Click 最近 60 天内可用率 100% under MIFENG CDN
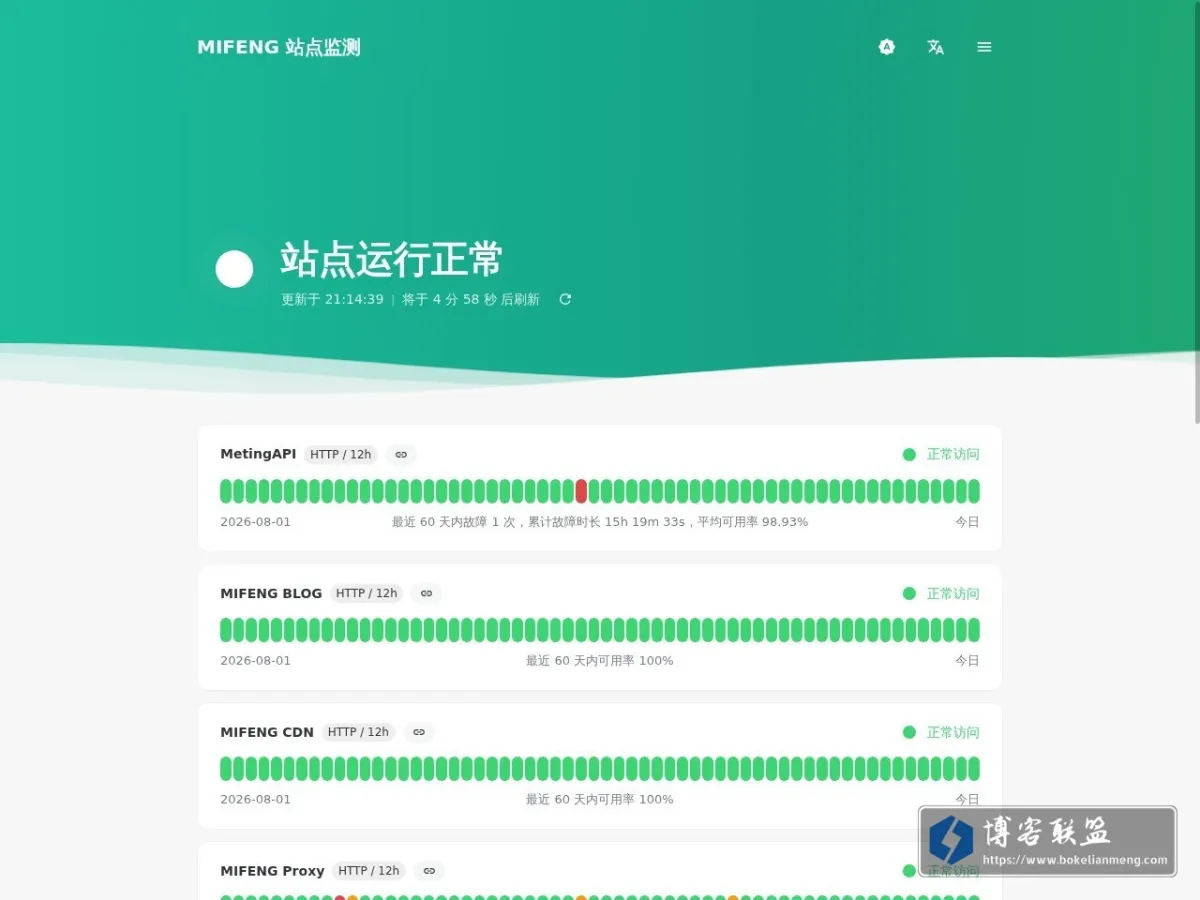Image resolution: width=1200 pixels, height=900 pixels. pos(600,800)
